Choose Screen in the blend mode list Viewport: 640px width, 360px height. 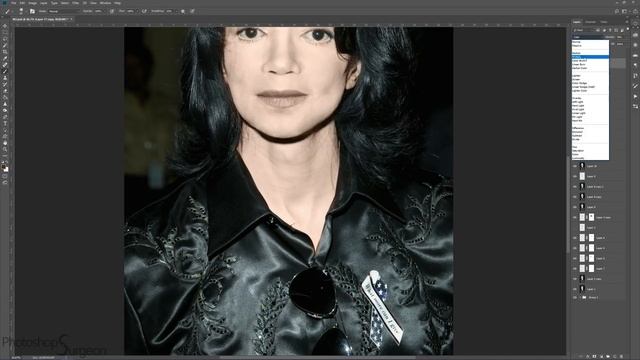click(590, 79)
